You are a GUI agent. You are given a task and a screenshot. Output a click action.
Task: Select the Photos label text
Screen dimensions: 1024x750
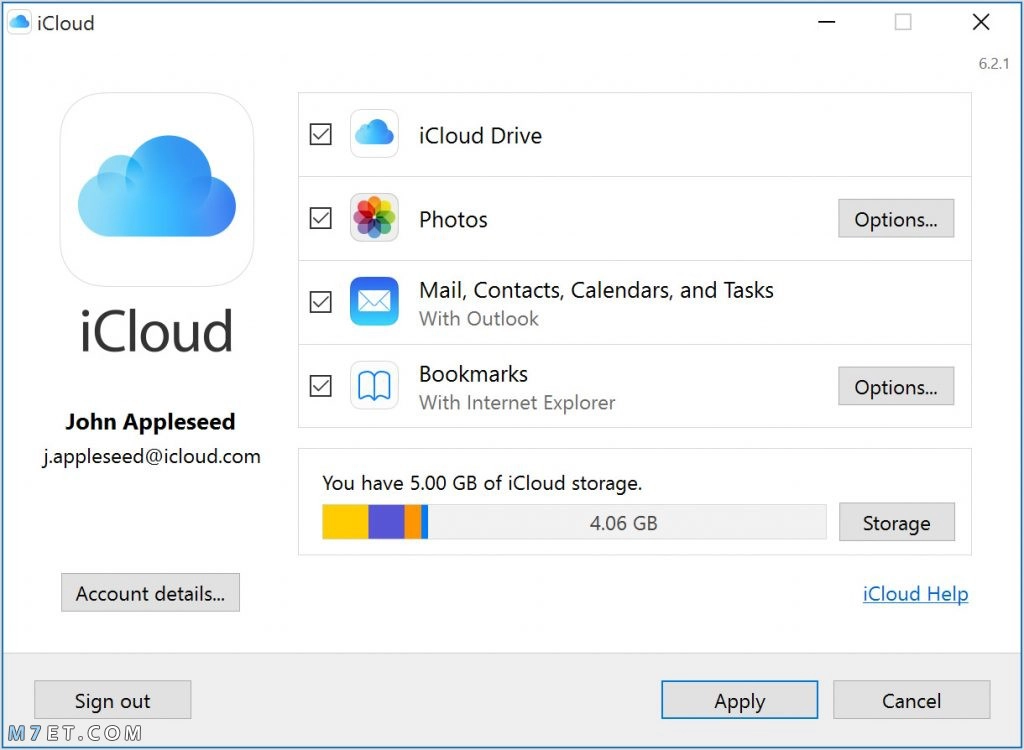(x=453, y=220)
